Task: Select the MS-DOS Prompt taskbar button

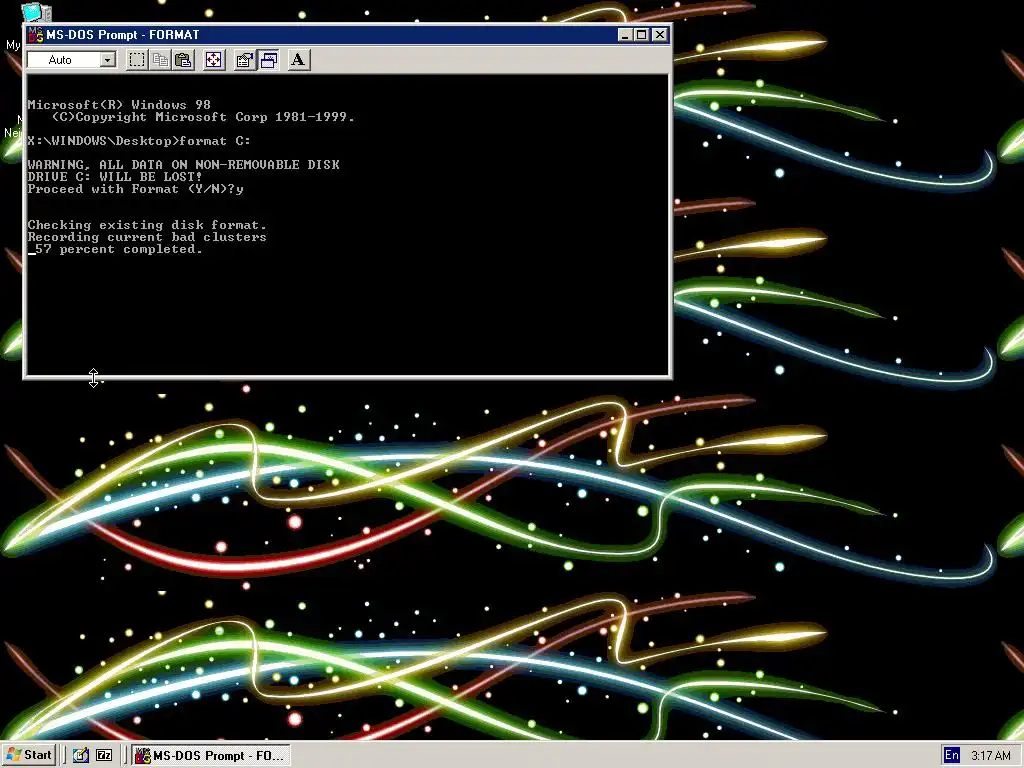Action: click(x=210, y=756)
